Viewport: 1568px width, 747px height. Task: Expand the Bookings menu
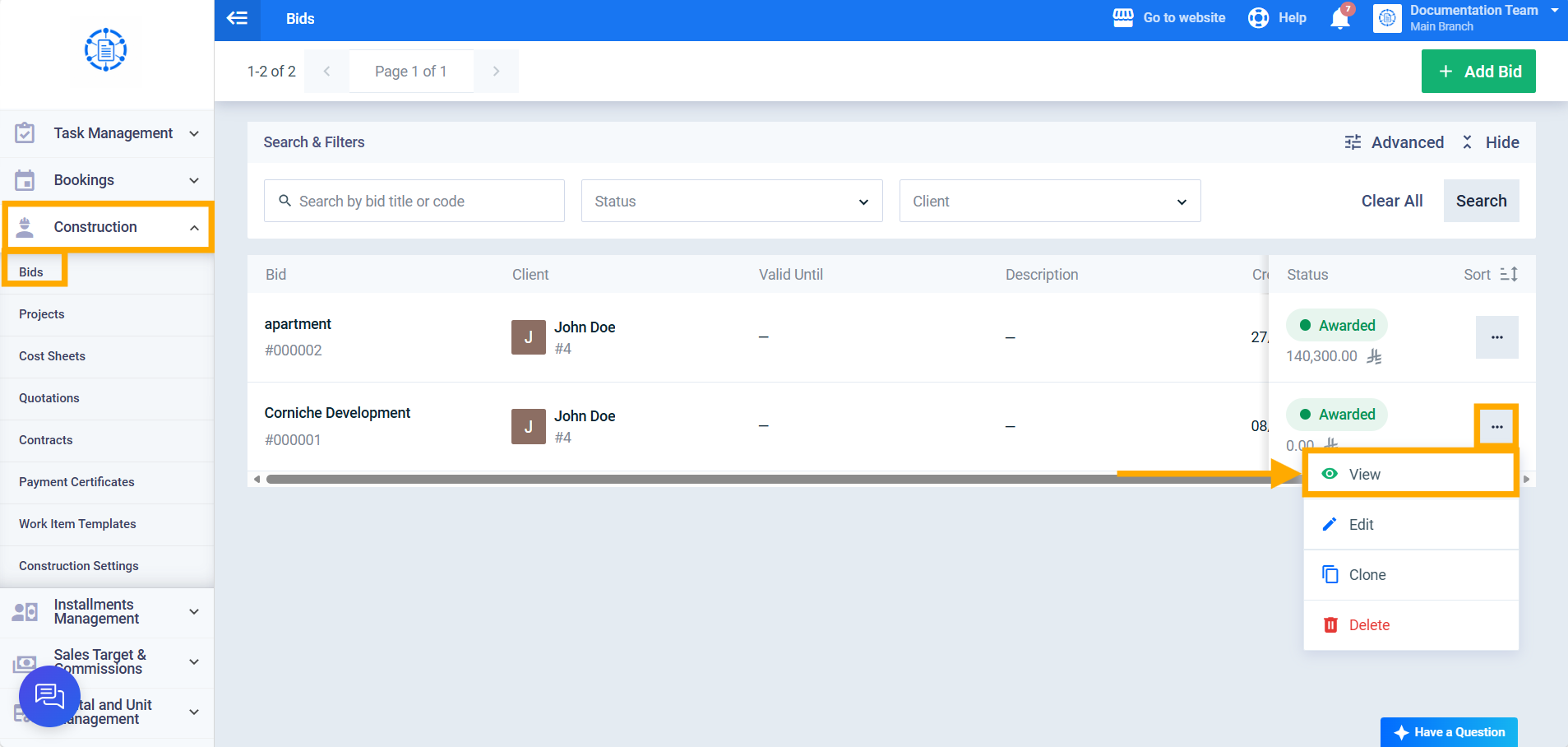click(x=107, y=180)
